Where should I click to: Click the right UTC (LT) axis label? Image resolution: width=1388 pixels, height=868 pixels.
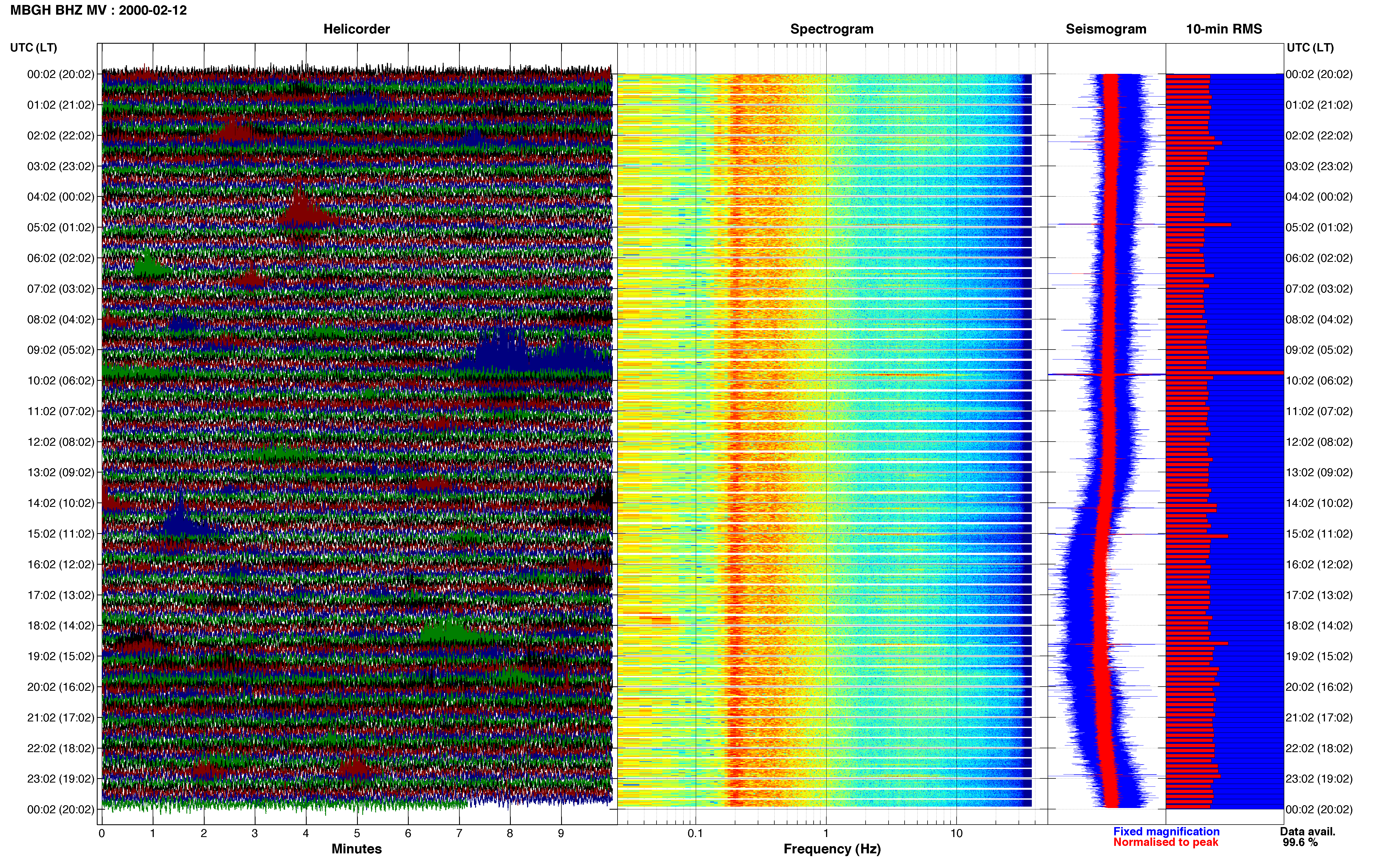(1310, 48)
